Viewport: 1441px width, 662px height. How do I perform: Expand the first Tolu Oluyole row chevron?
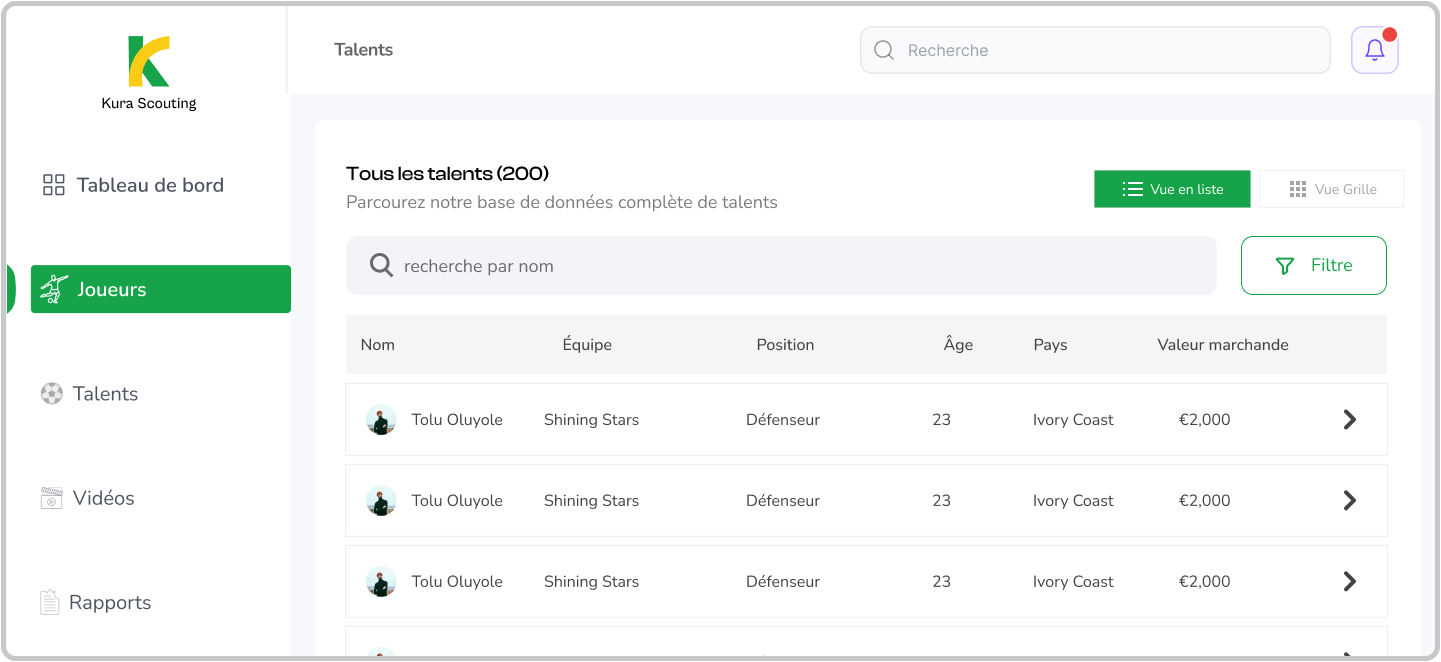pos(1349,419)
